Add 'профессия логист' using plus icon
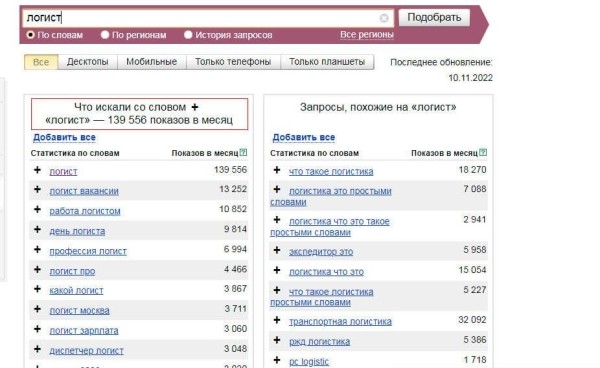 click(37, 249)
